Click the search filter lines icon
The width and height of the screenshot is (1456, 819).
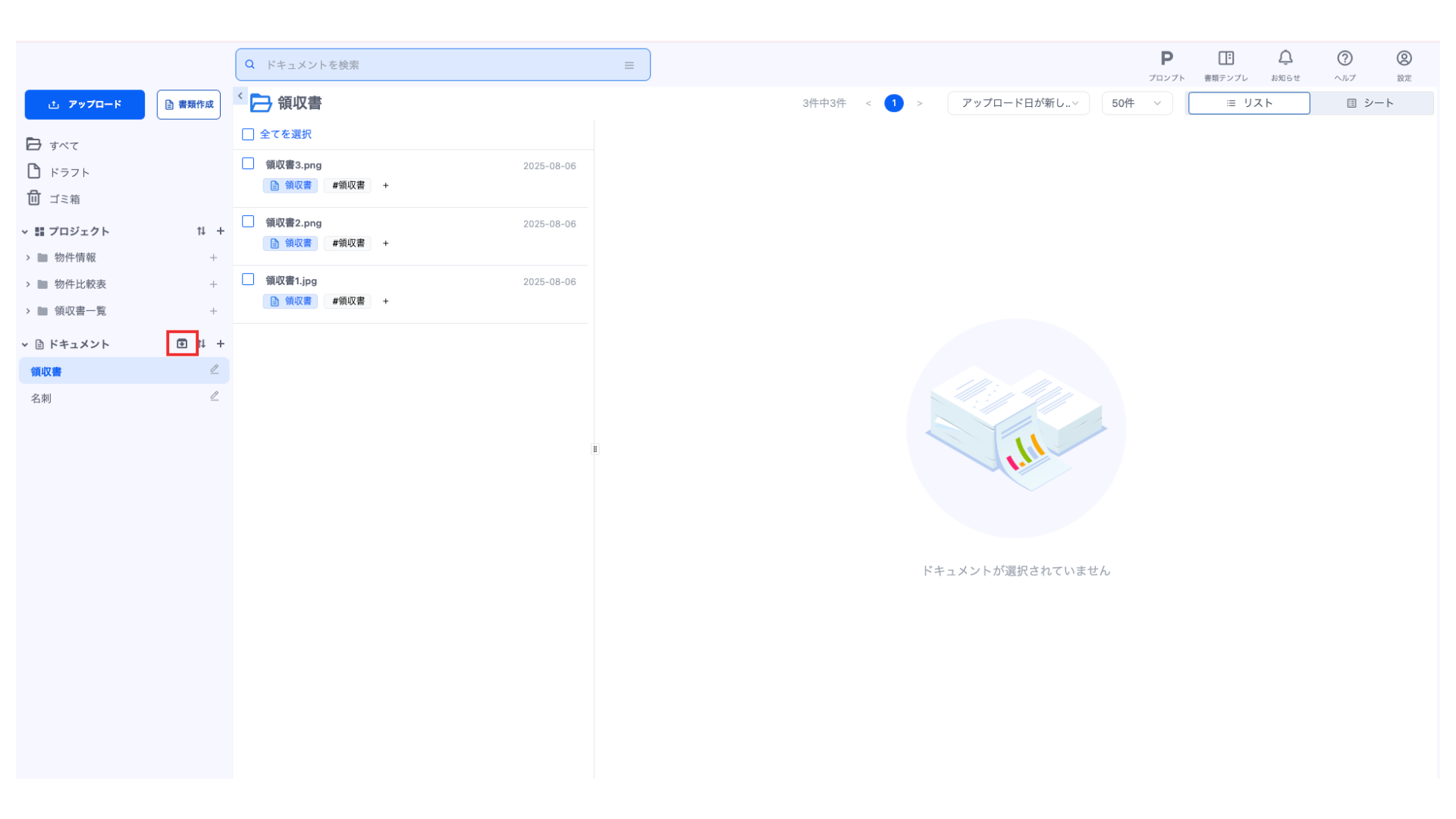coord(629,65)
